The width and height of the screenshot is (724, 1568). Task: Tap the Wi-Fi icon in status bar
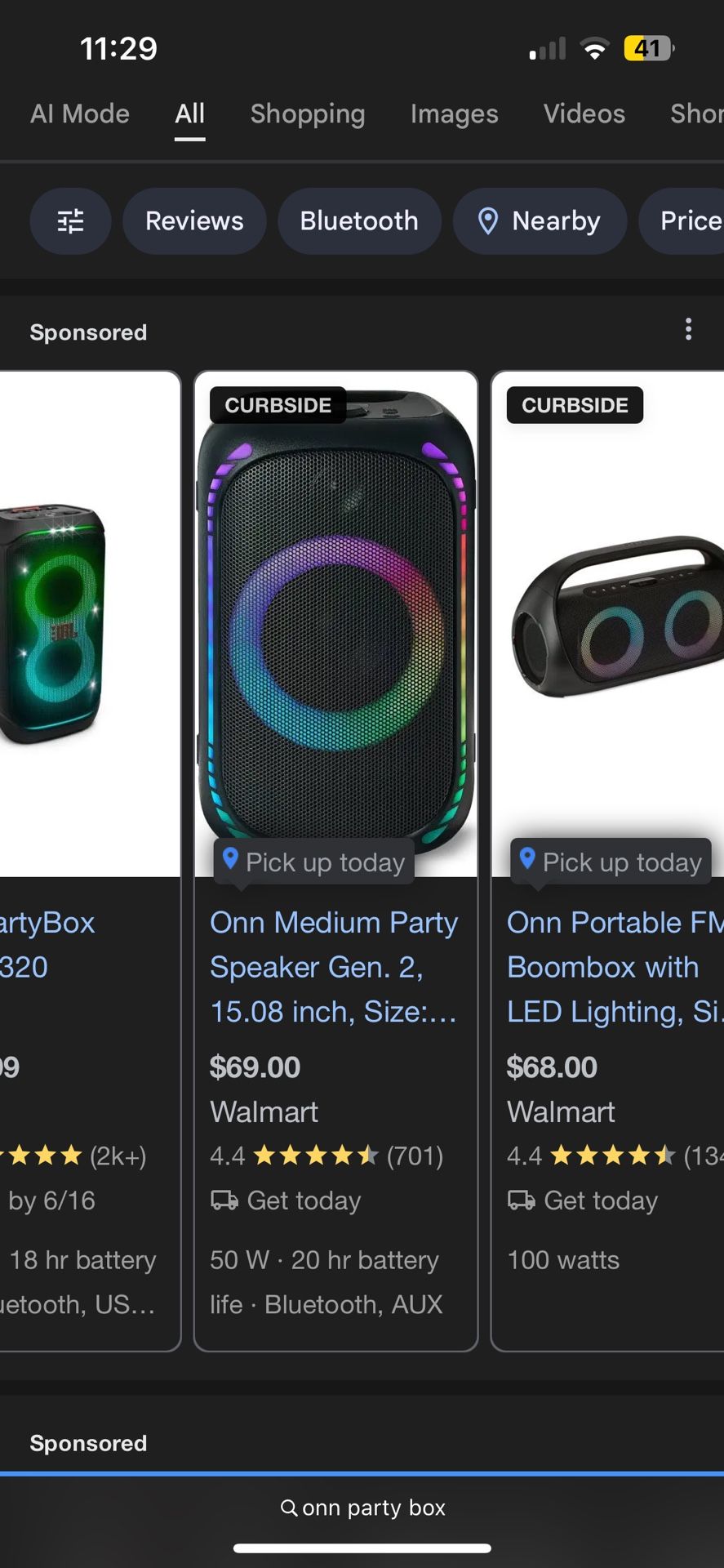595,49
